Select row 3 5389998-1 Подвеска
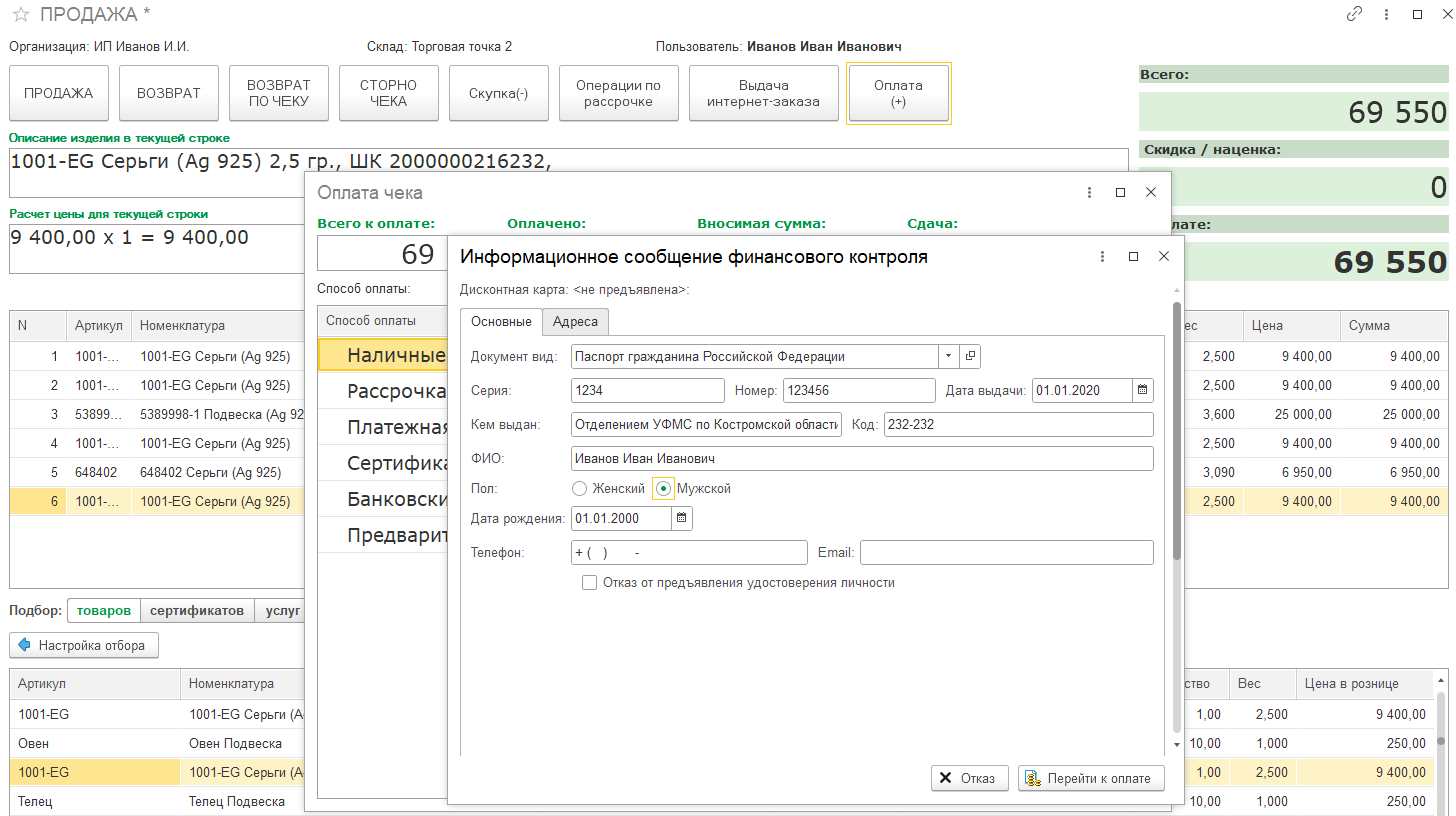The height and width of the screenshot is (816, 1456). tap(157, 414)
